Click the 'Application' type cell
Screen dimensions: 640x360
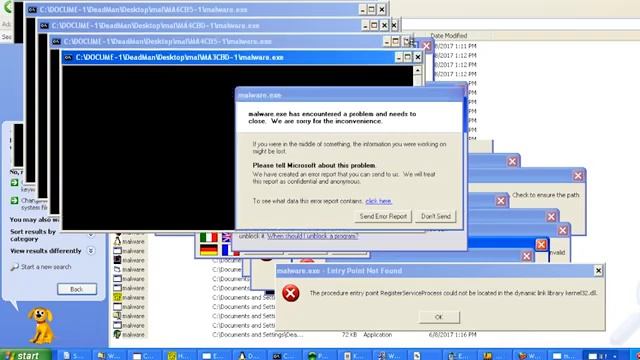378,334
